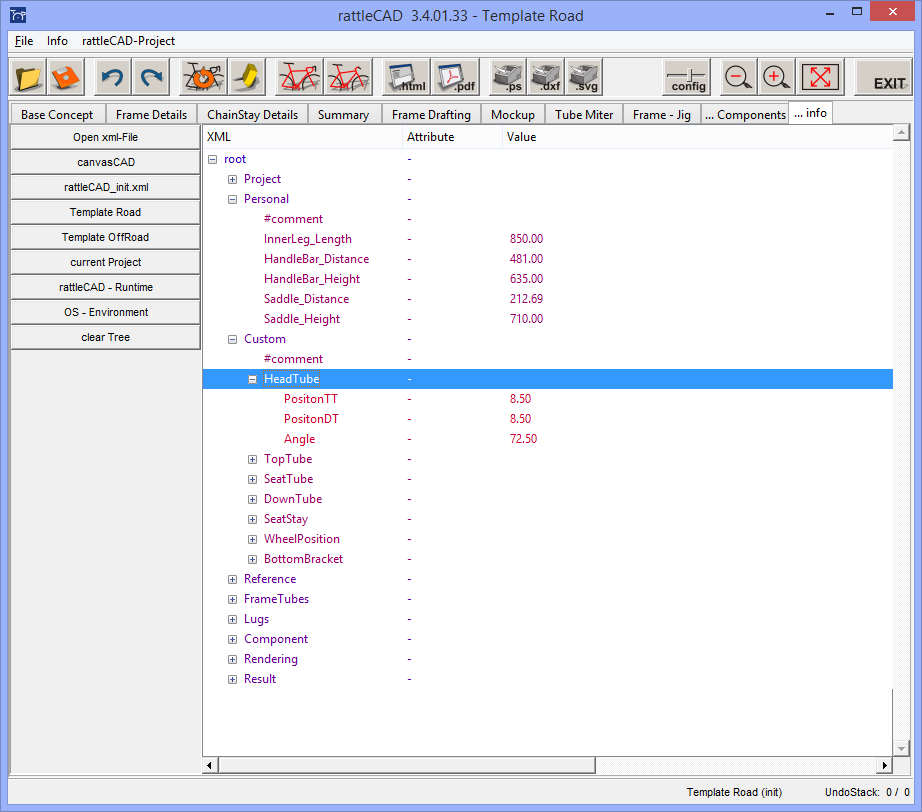
Task: Open project using the folder icon
Action: pos(27,77)
